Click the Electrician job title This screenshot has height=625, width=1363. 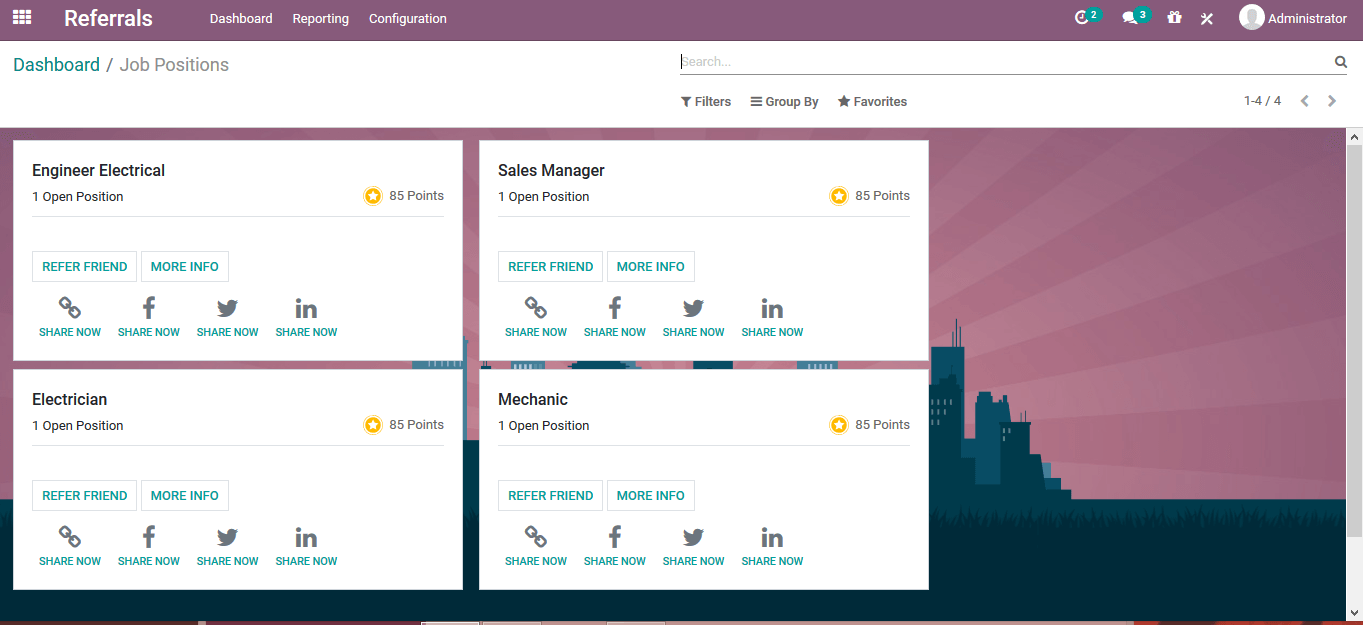(x=69, y=400)
